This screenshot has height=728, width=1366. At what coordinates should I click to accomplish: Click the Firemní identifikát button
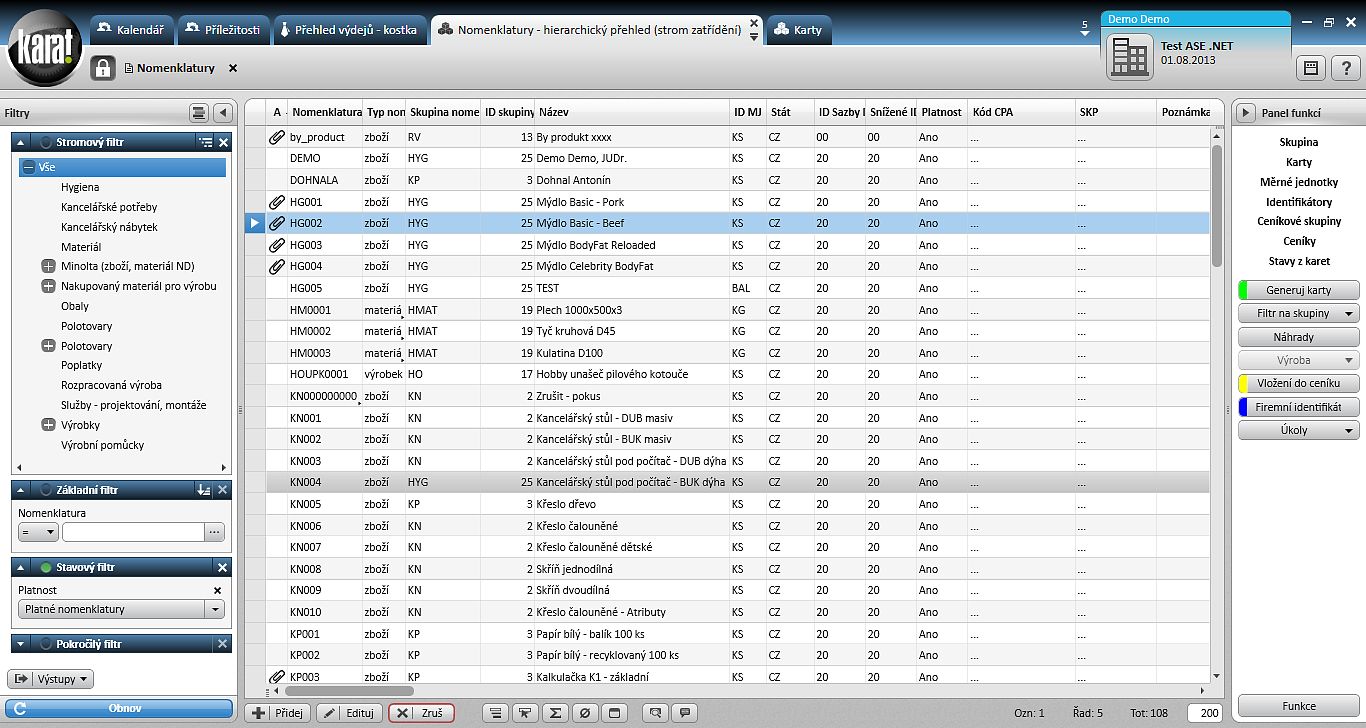[x=1299, y=407]
